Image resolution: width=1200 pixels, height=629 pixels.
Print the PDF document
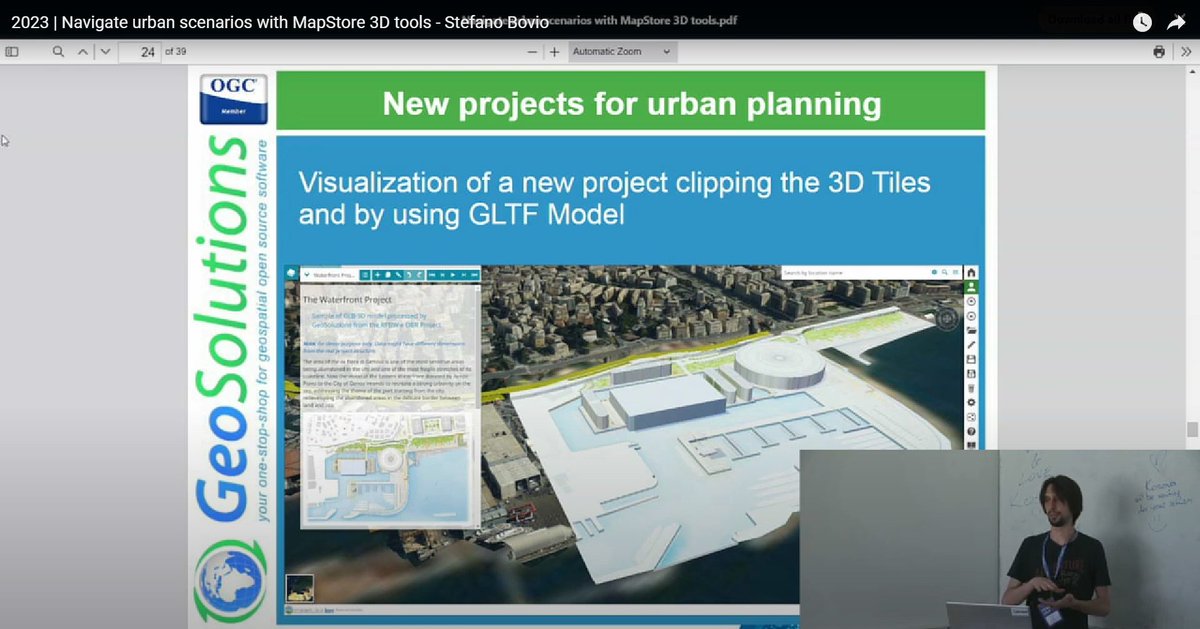[x=1159, y=52]
